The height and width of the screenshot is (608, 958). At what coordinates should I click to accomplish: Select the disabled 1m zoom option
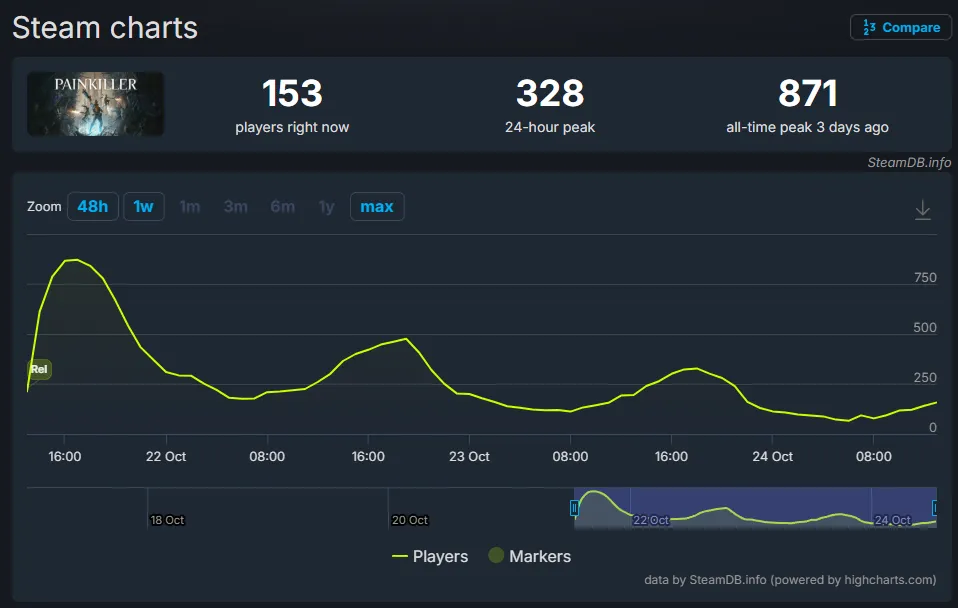190,207
